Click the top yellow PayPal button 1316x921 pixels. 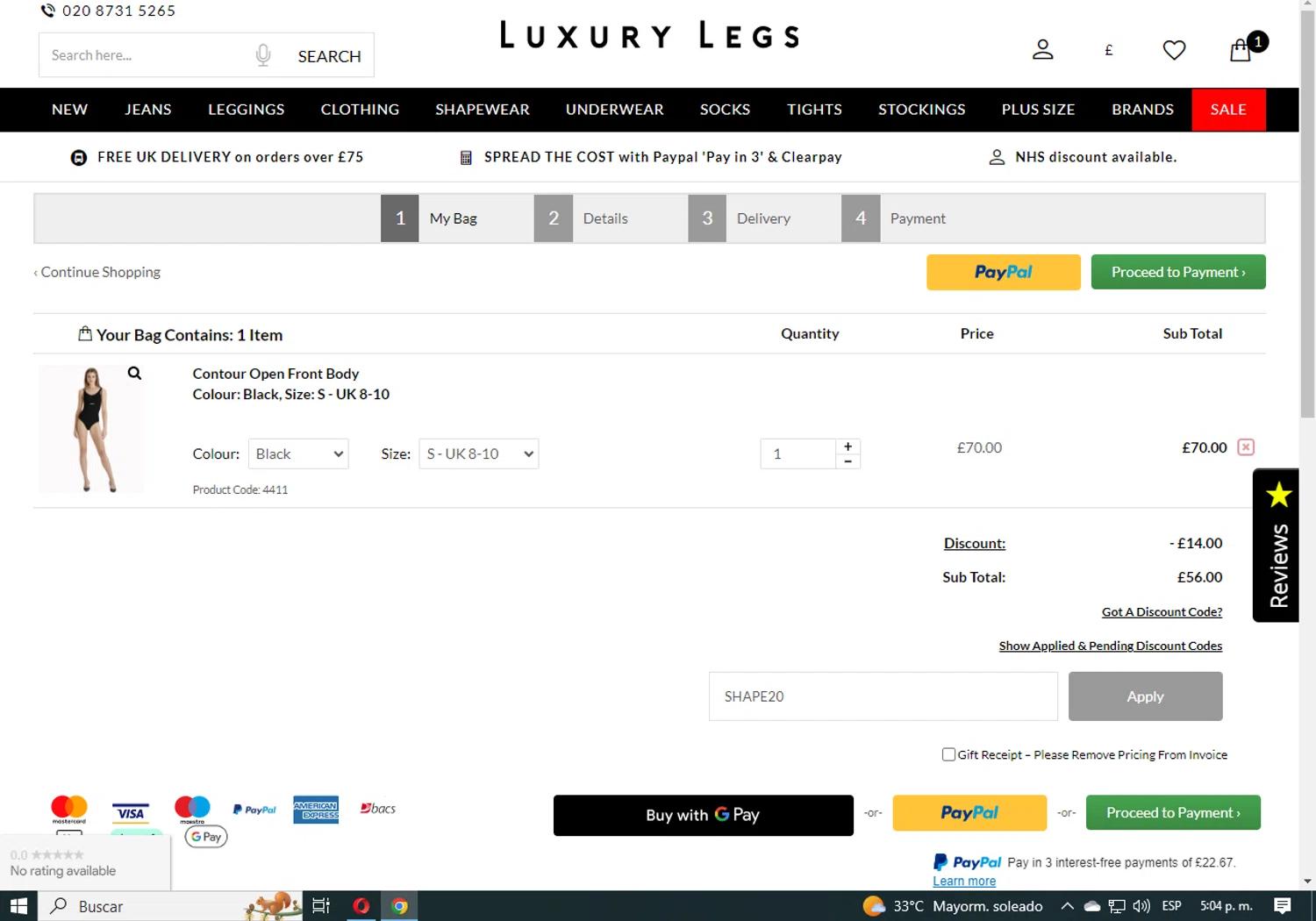1004,272
